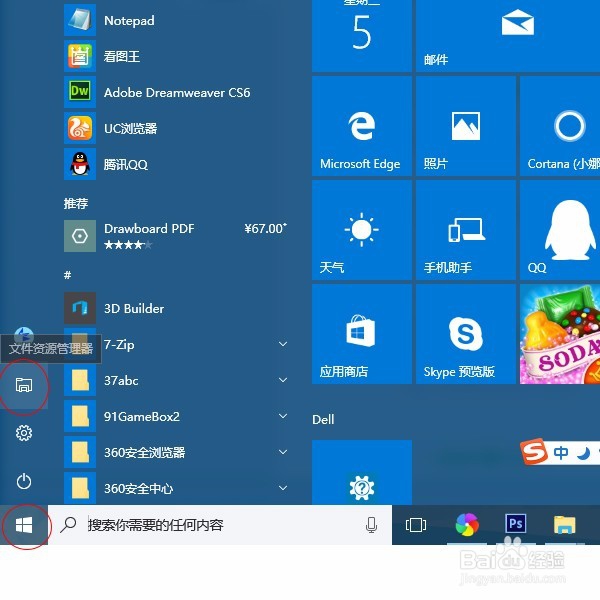The image size is (600, 600).
Task: Open the Cortana tile
Action: click(x=560, y=126)
